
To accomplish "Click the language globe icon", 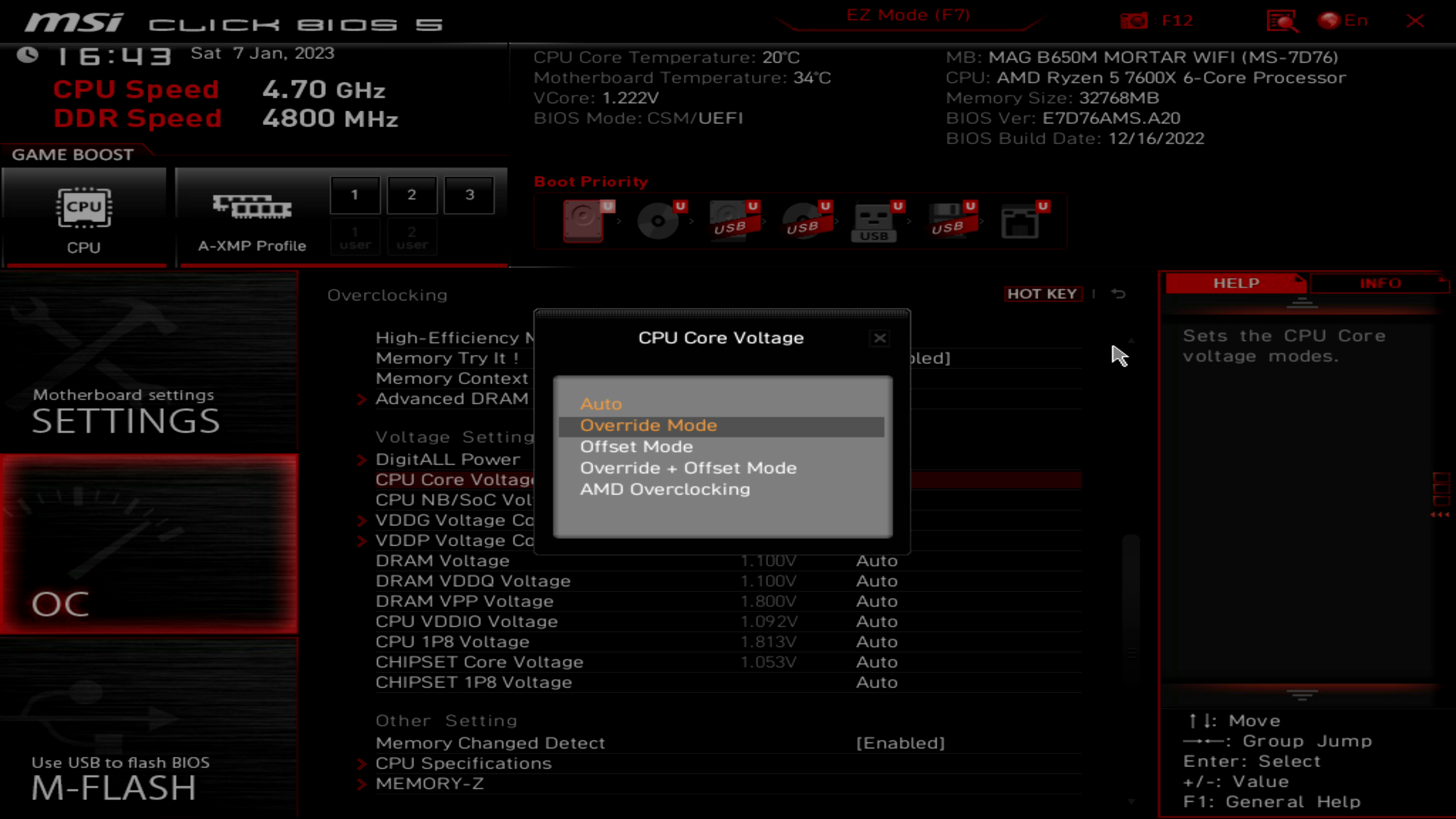I will tap(1329, 21).
